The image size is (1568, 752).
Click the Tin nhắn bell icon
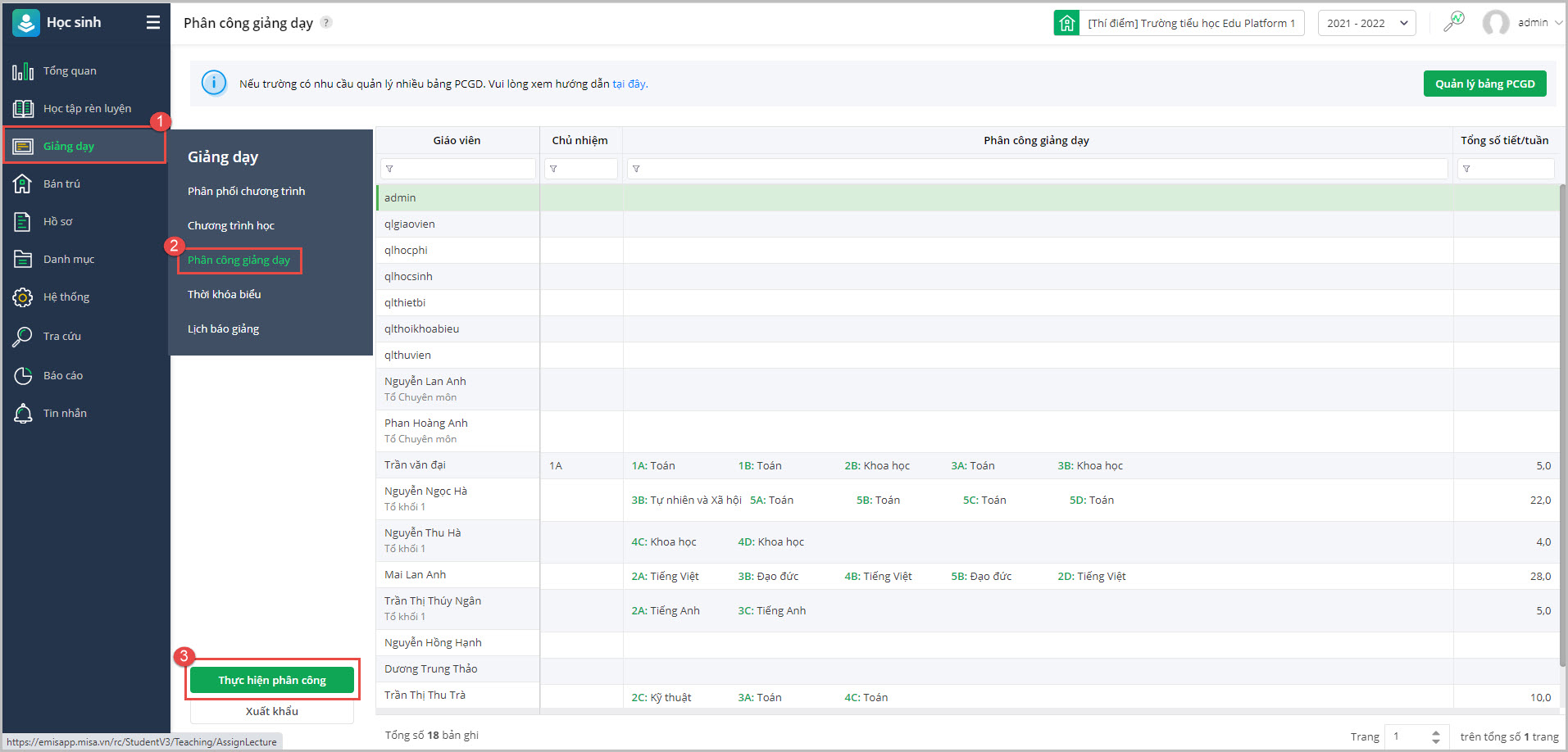pyautogui.click(x=23, y=414)
